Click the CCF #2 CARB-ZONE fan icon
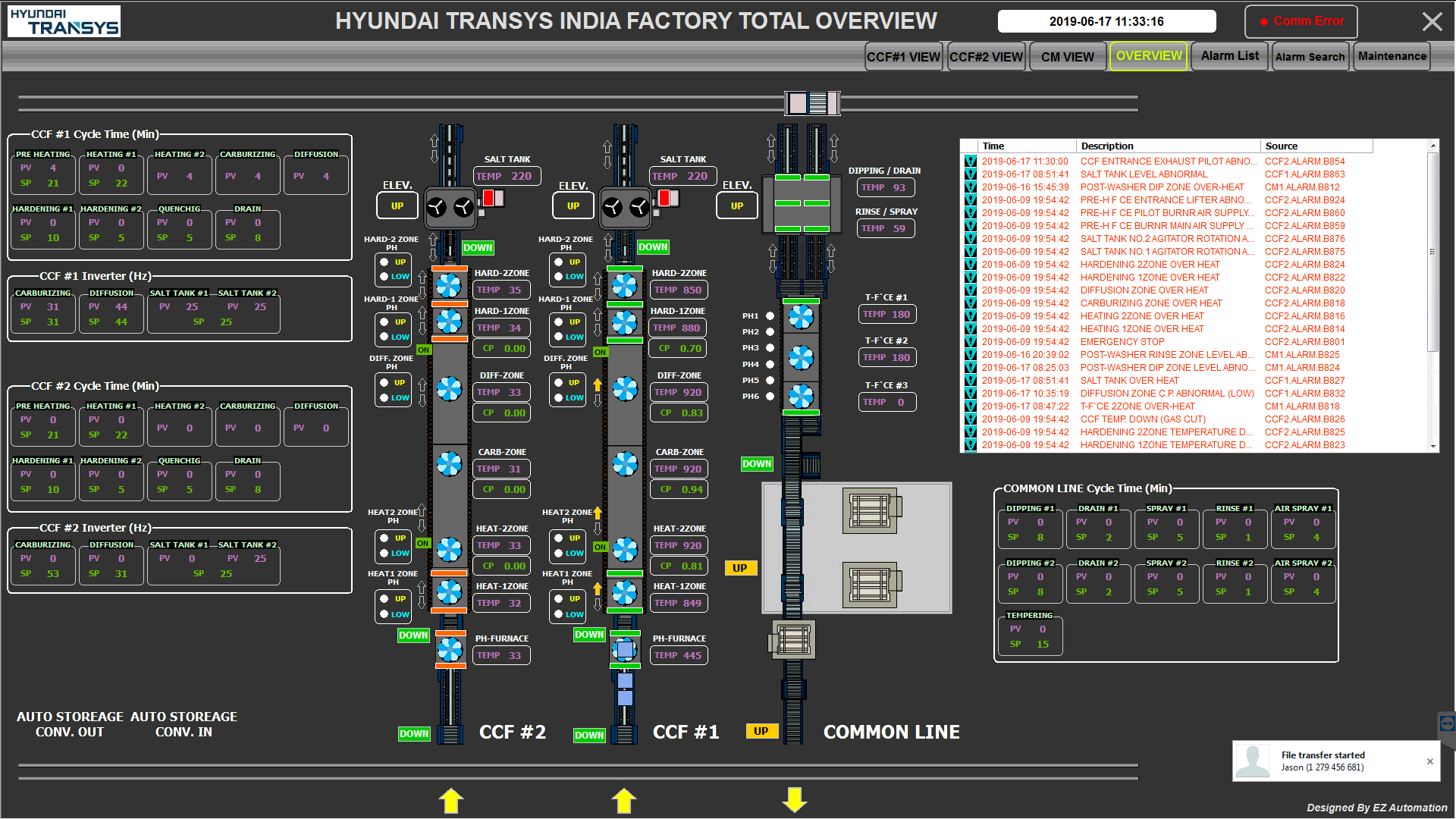The image size is (1456, 819). tap(449, 464)
